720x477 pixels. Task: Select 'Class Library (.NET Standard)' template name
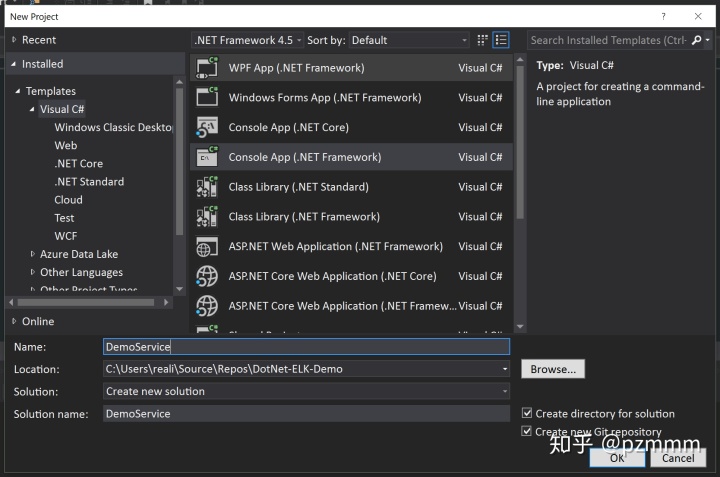tap(298, 187)
